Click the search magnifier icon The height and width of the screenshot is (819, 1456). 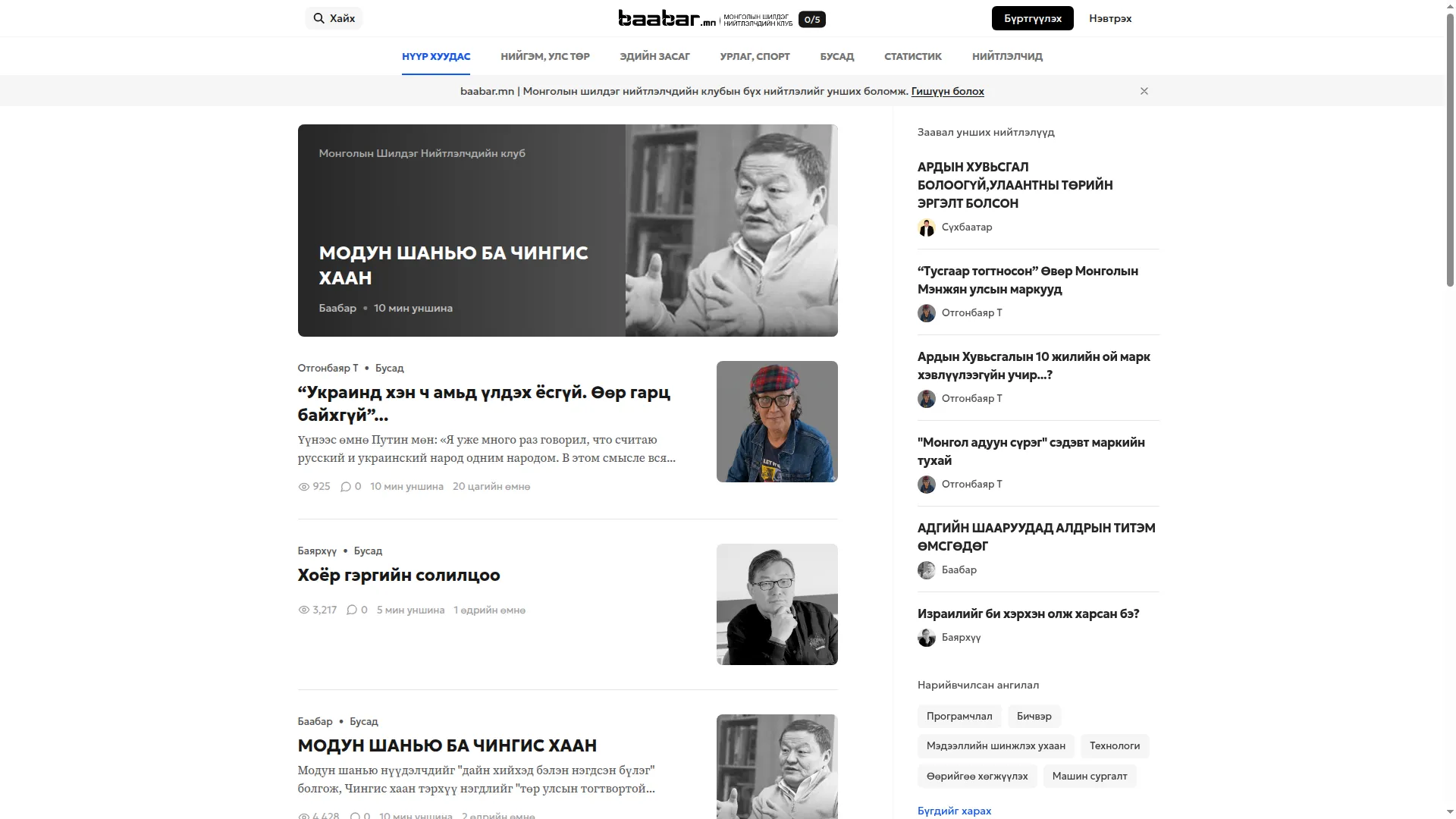319,18
